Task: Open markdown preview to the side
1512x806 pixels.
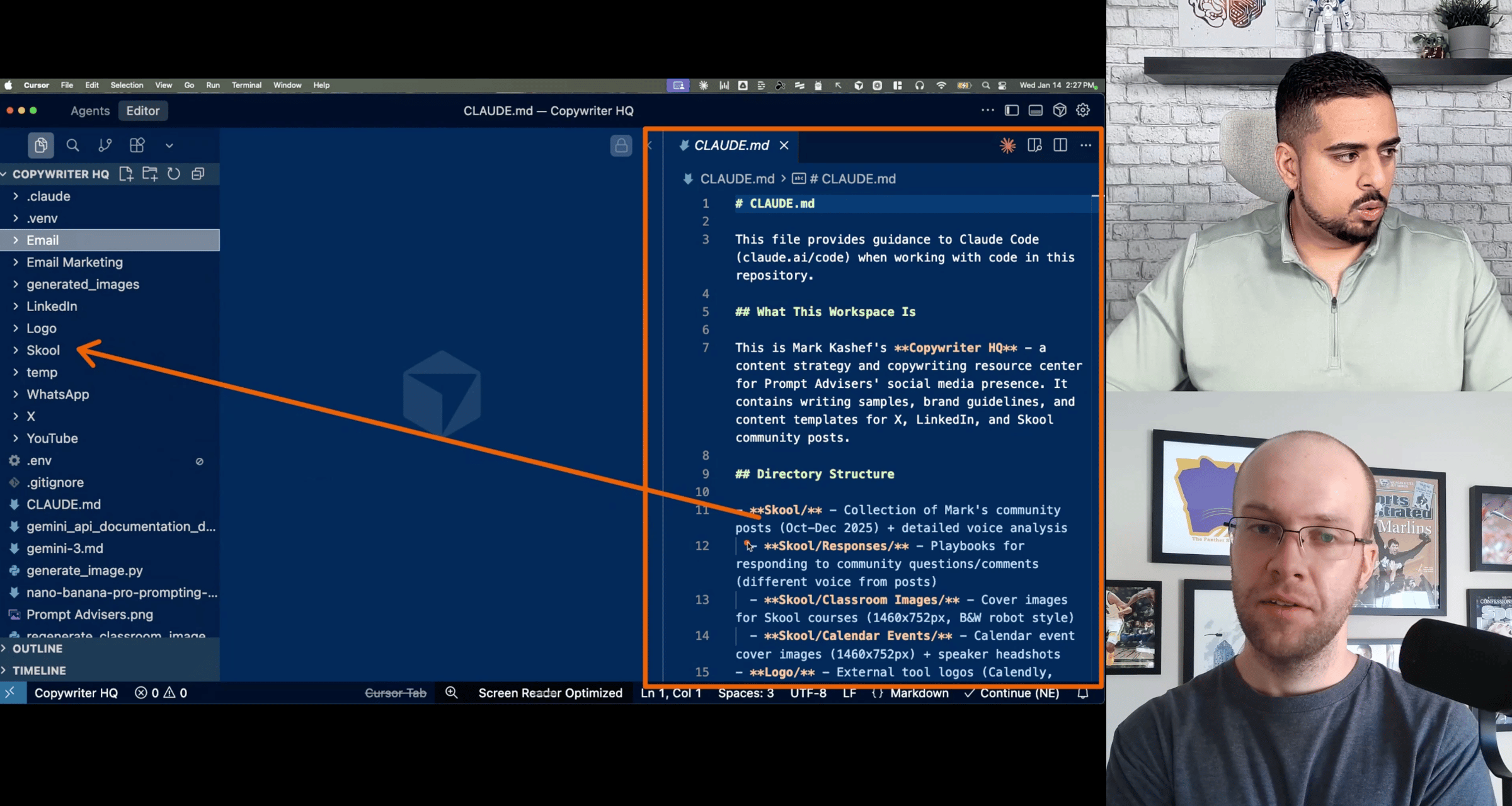Action: click(1034, 145)
